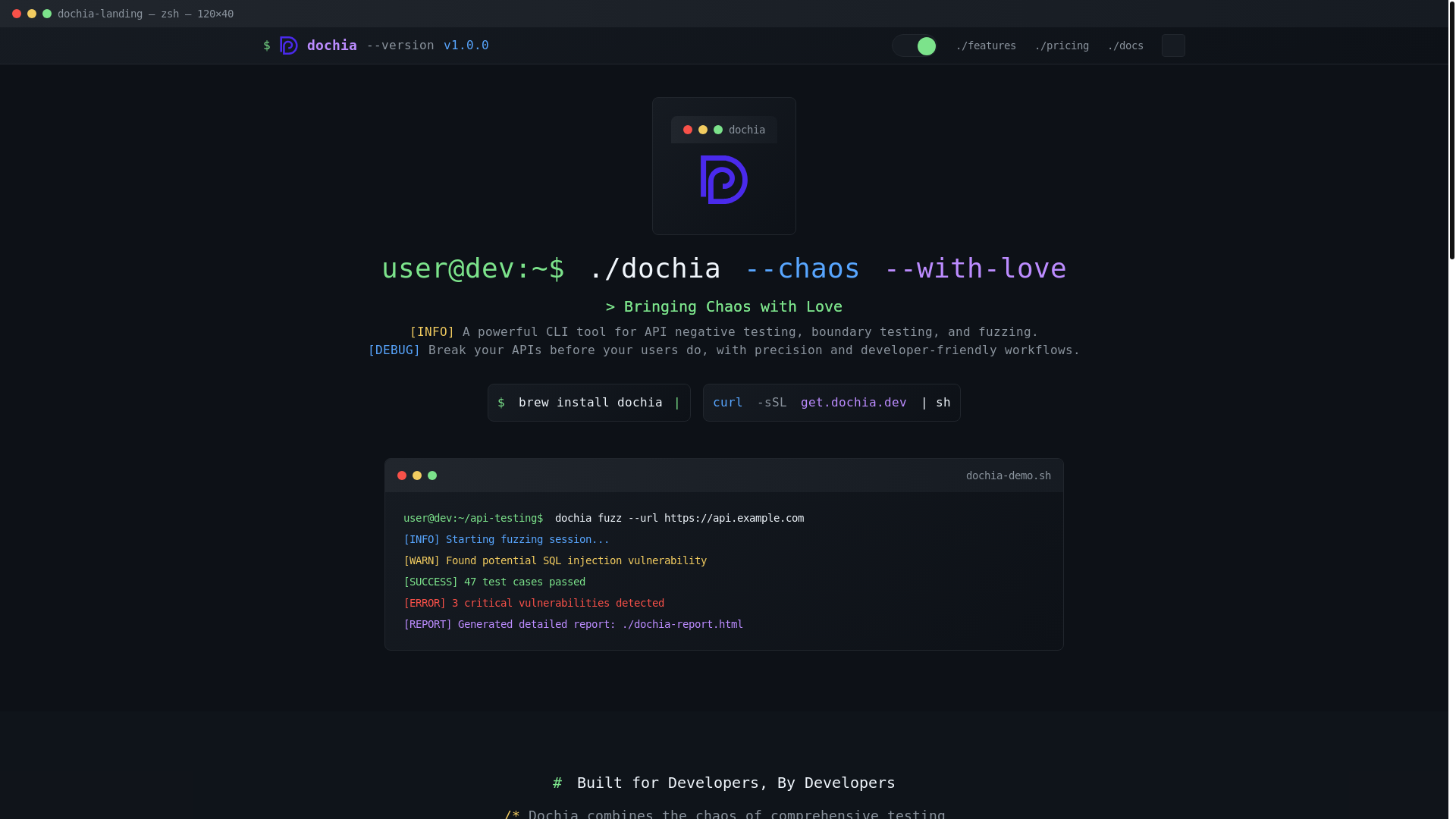Open the ./docs nav link
The image size is (1456, 819).
pos(1125,46)
